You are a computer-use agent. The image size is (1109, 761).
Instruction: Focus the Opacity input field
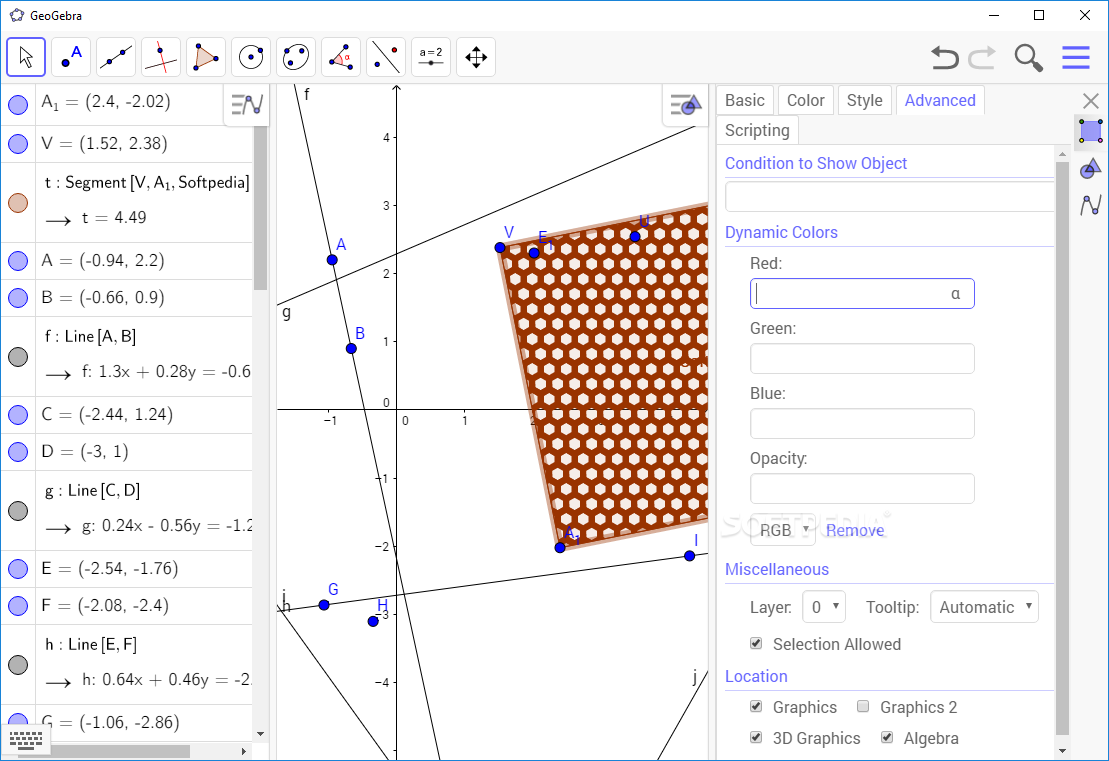coord(862,489)
